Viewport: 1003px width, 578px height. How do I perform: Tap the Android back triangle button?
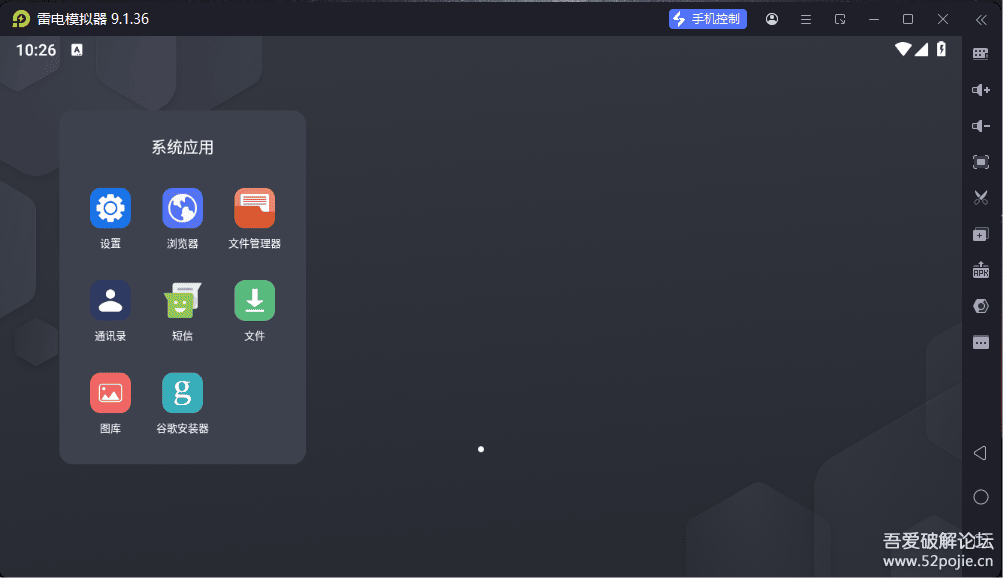tap(980, 453)
